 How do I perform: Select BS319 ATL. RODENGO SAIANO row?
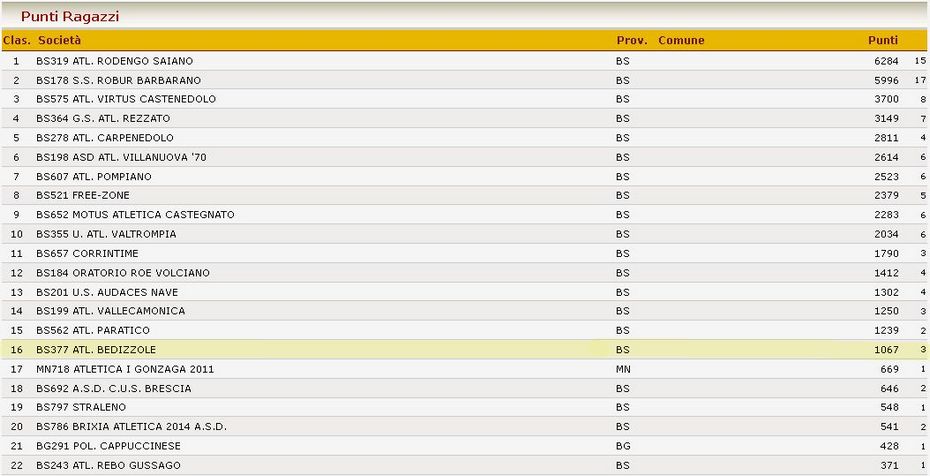click(x=465, y=61)
